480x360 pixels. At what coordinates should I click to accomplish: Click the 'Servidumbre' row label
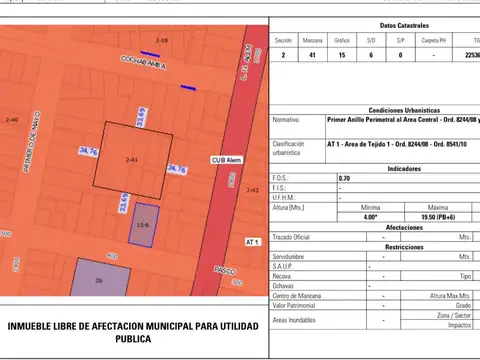288,257
